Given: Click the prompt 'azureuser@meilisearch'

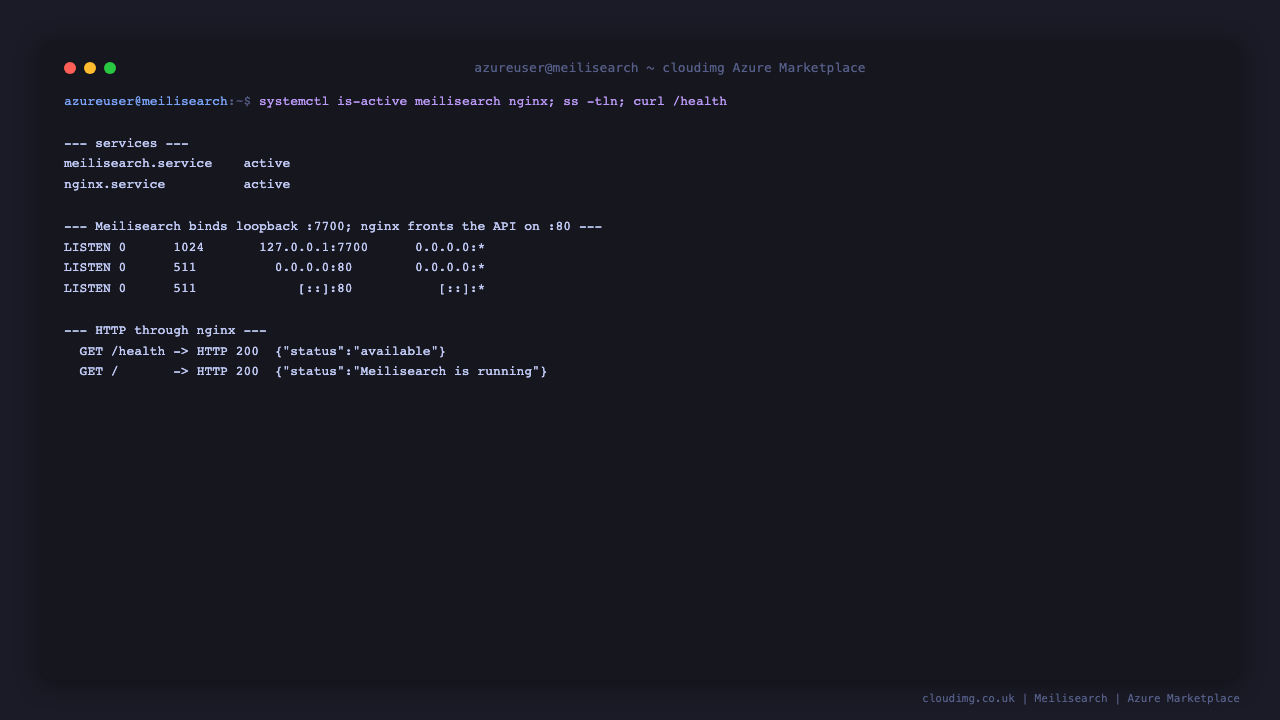Looking at the screenshot, I should [146, 101].
